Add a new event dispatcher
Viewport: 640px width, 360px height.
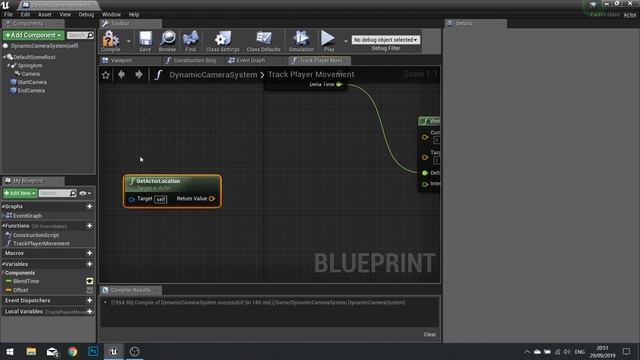click(89, 300)
